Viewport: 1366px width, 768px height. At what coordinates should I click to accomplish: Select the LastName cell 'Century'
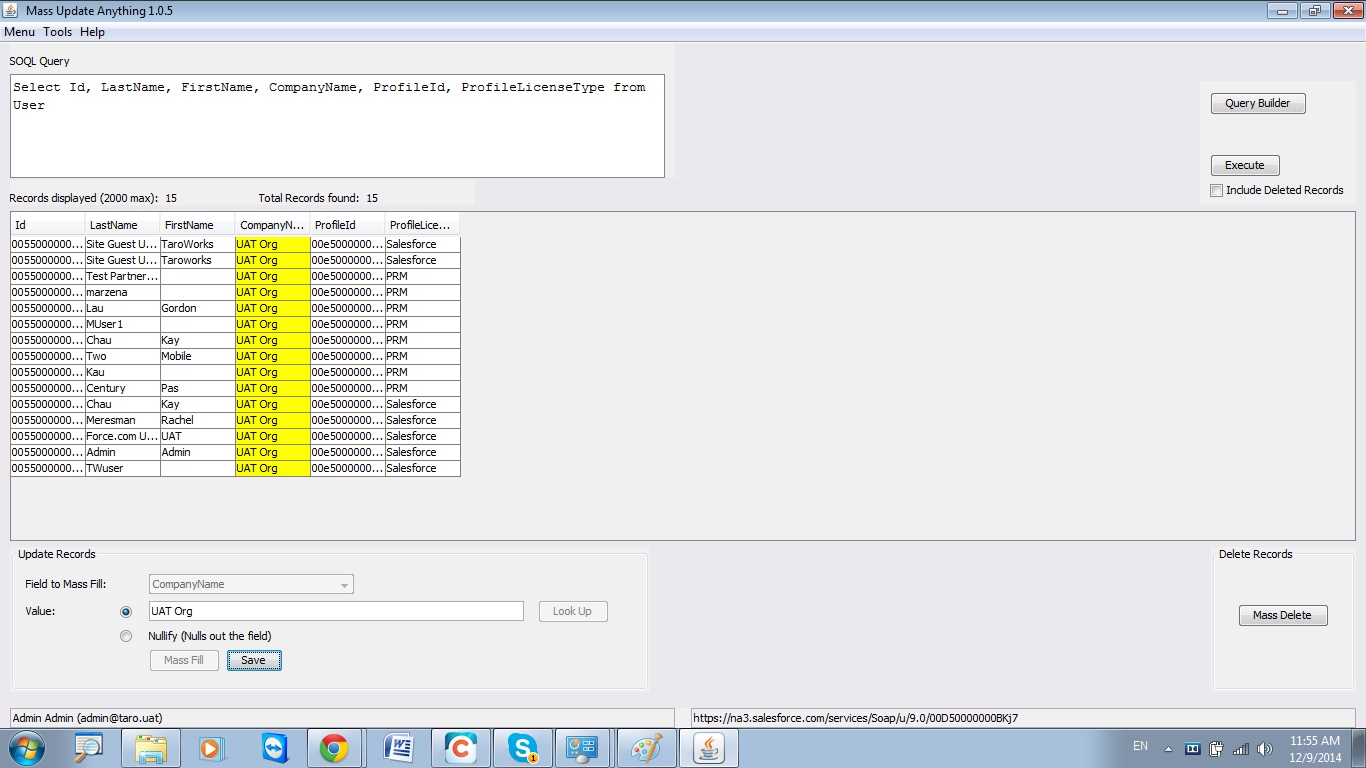pos(123,388)
